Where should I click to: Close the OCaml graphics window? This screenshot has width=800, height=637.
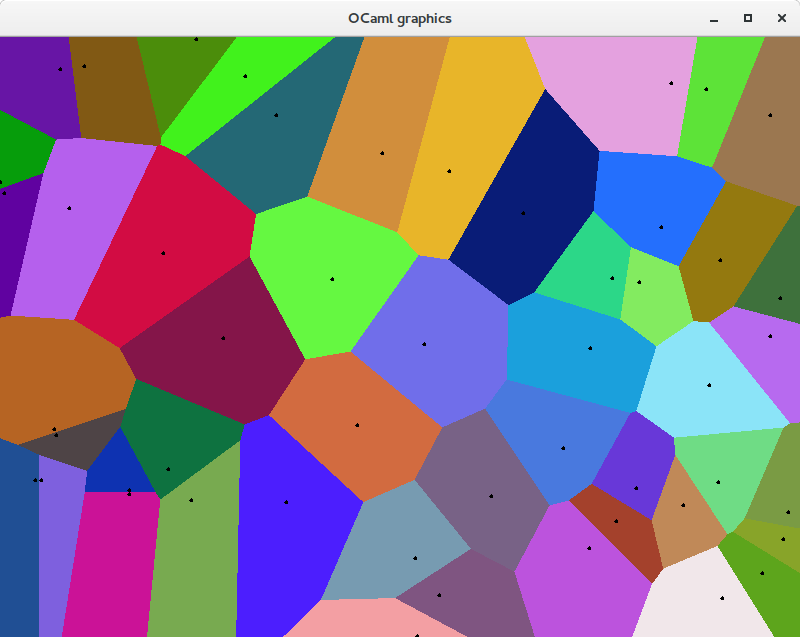[781, 18]
